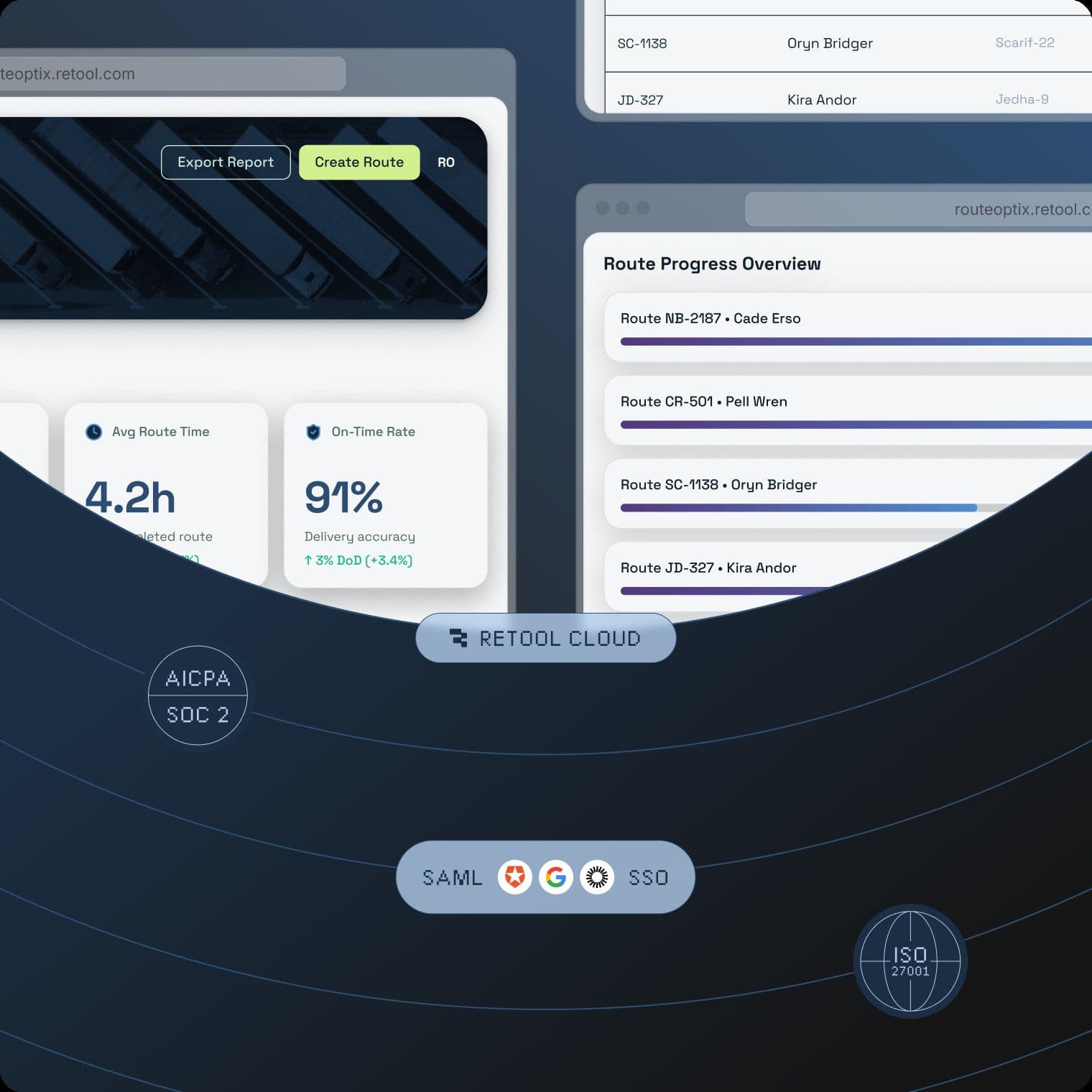Click the Route NB-2187 Cade Erso progress bar

pos(856,342)
